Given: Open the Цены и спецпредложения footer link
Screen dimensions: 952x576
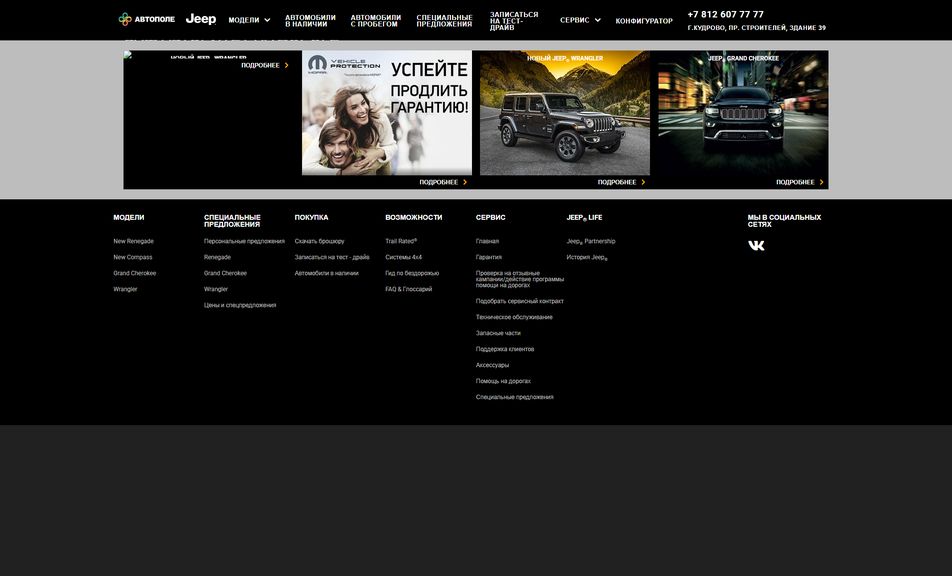Looking at the screenshot, I should (x=240, y=305).
